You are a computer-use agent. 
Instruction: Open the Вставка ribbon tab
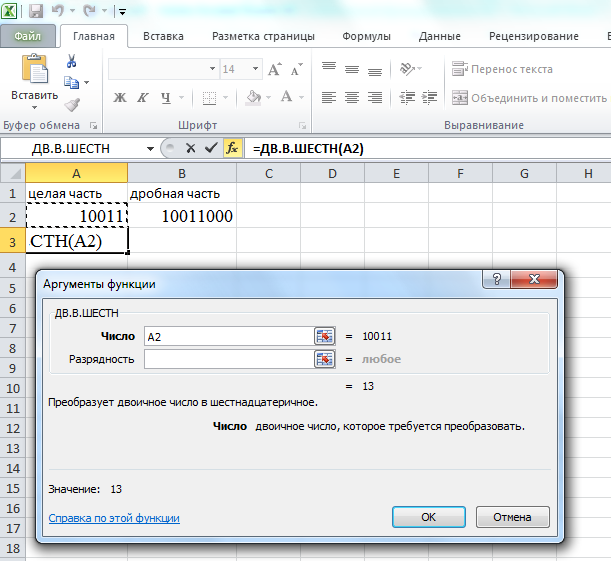(163, 37)
